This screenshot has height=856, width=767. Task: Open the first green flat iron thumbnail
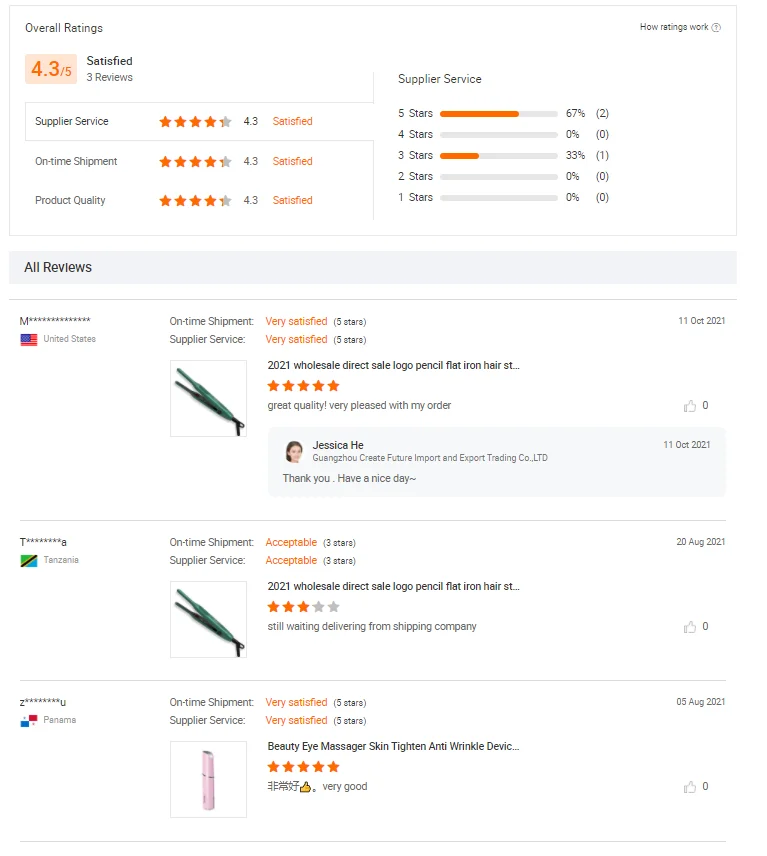click(x=208, y=398)
